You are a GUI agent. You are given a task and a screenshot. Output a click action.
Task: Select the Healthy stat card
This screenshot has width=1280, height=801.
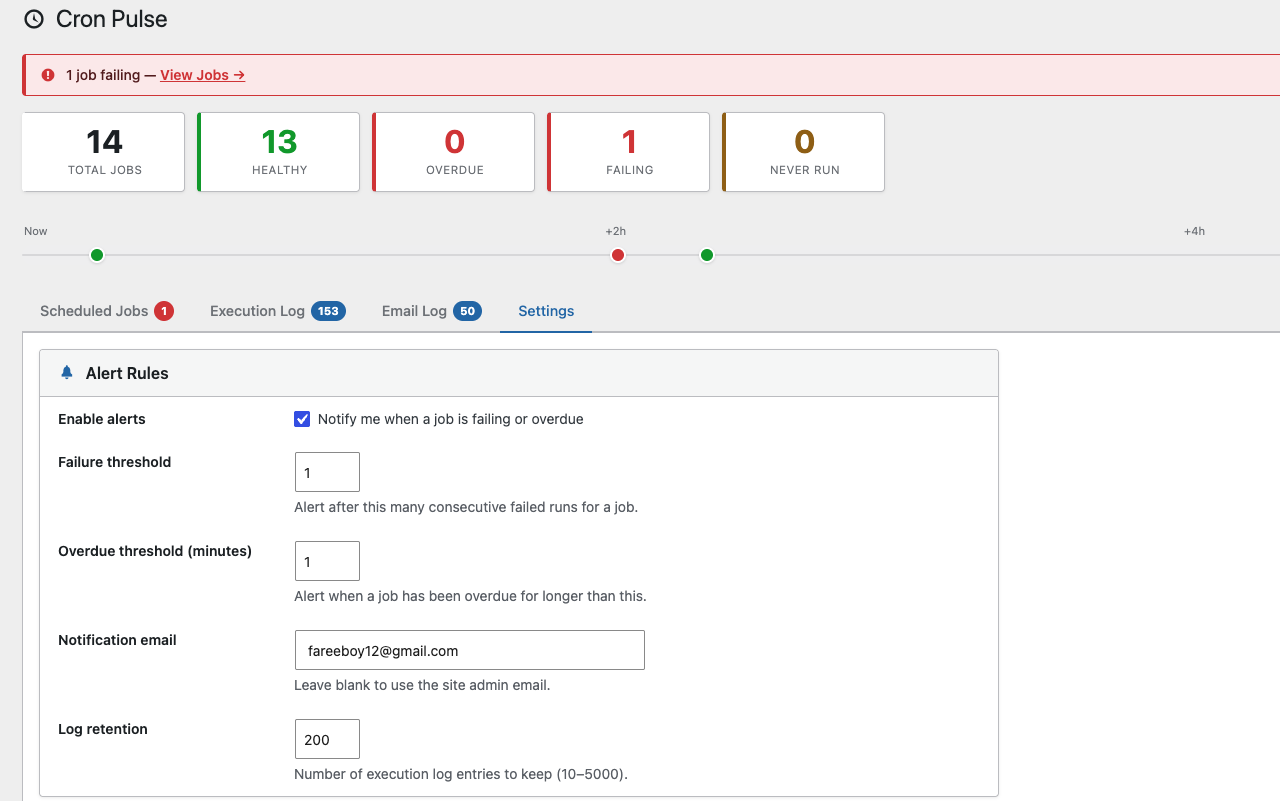279,152
